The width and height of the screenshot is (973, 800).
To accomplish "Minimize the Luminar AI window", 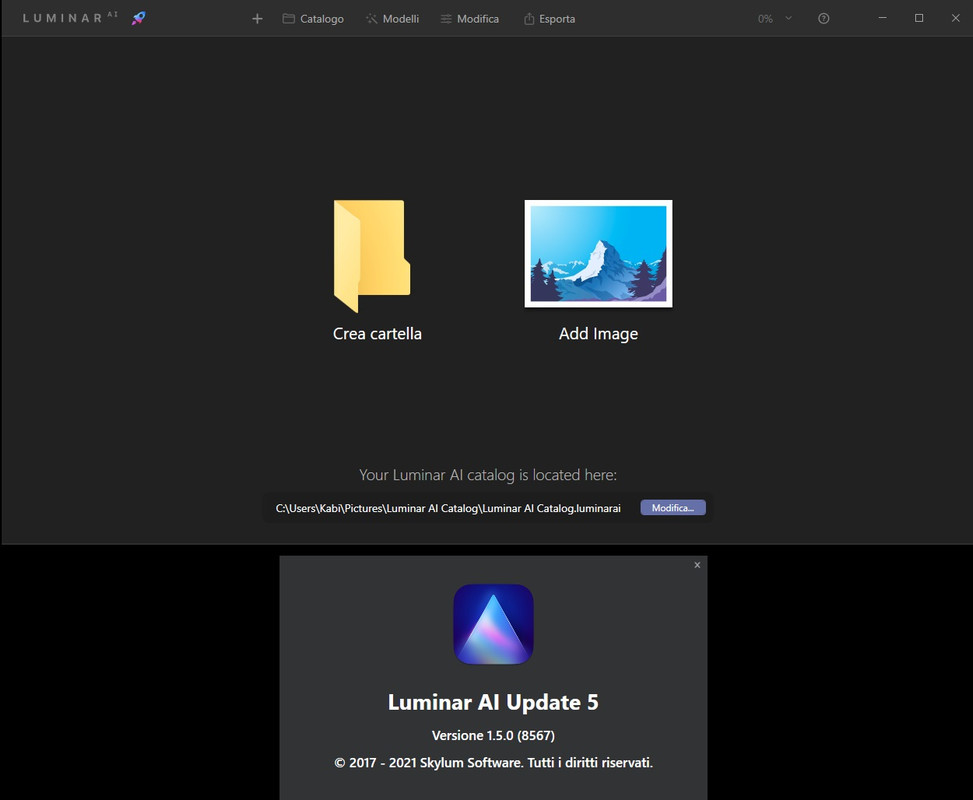I will [x=882, y=18].
